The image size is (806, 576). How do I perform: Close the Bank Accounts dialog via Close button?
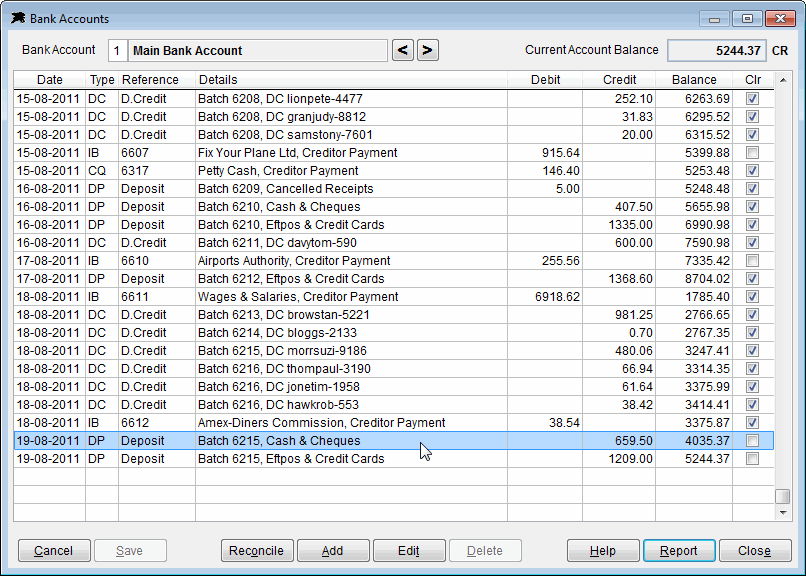click(x=755, y=551)
